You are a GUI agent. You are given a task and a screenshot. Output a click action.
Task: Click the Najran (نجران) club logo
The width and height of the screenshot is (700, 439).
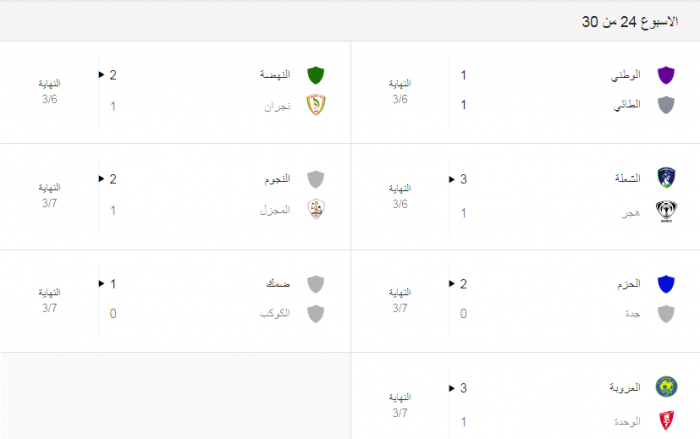tap(316, 105)
